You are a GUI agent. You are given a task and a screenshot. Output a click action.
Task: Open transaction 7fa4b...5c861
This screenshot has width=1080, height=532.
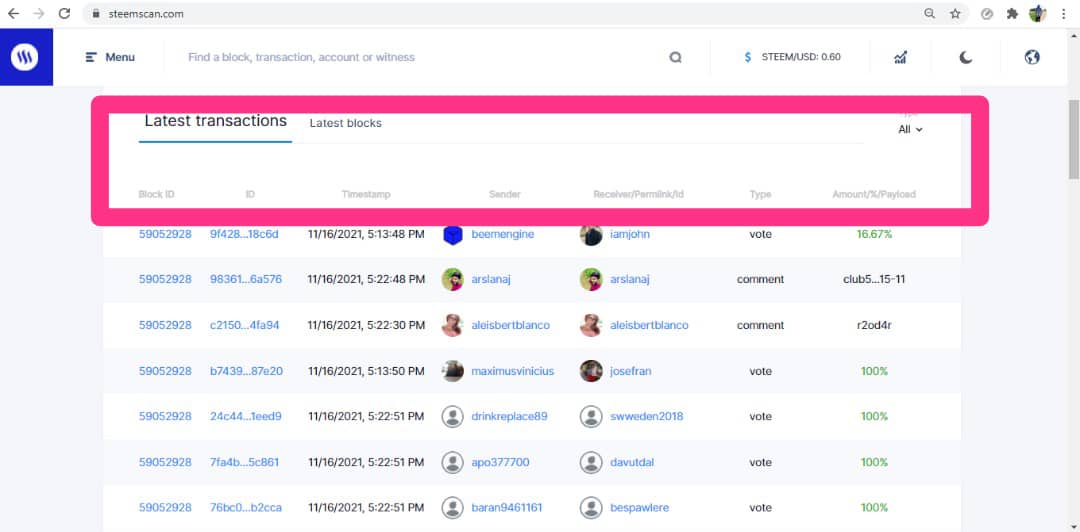coord(245,462)
